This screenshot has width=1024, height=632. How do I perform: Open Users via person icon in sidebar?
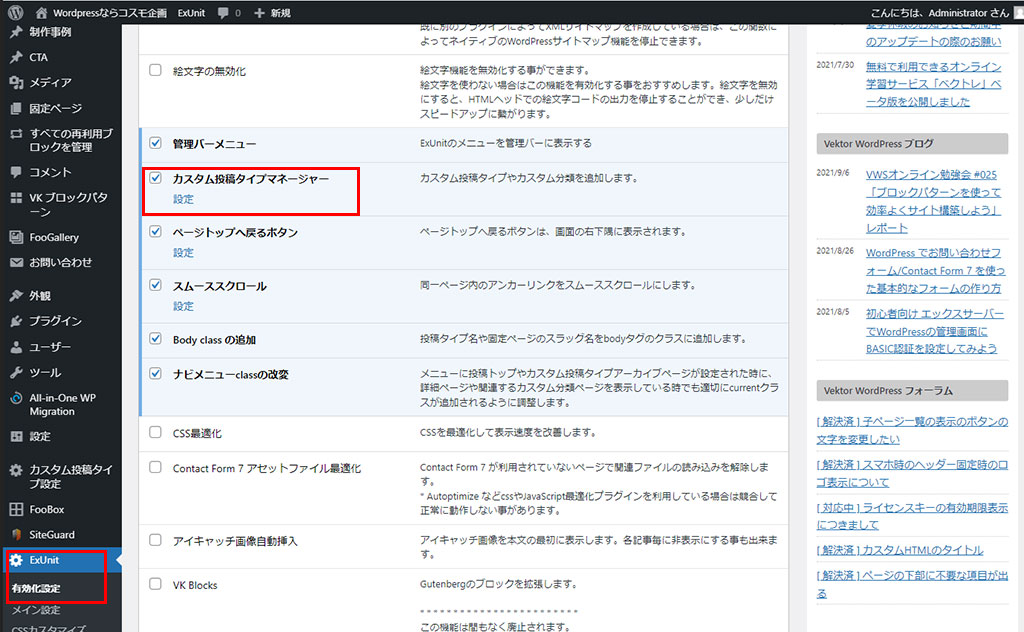(x=16, y=347)
